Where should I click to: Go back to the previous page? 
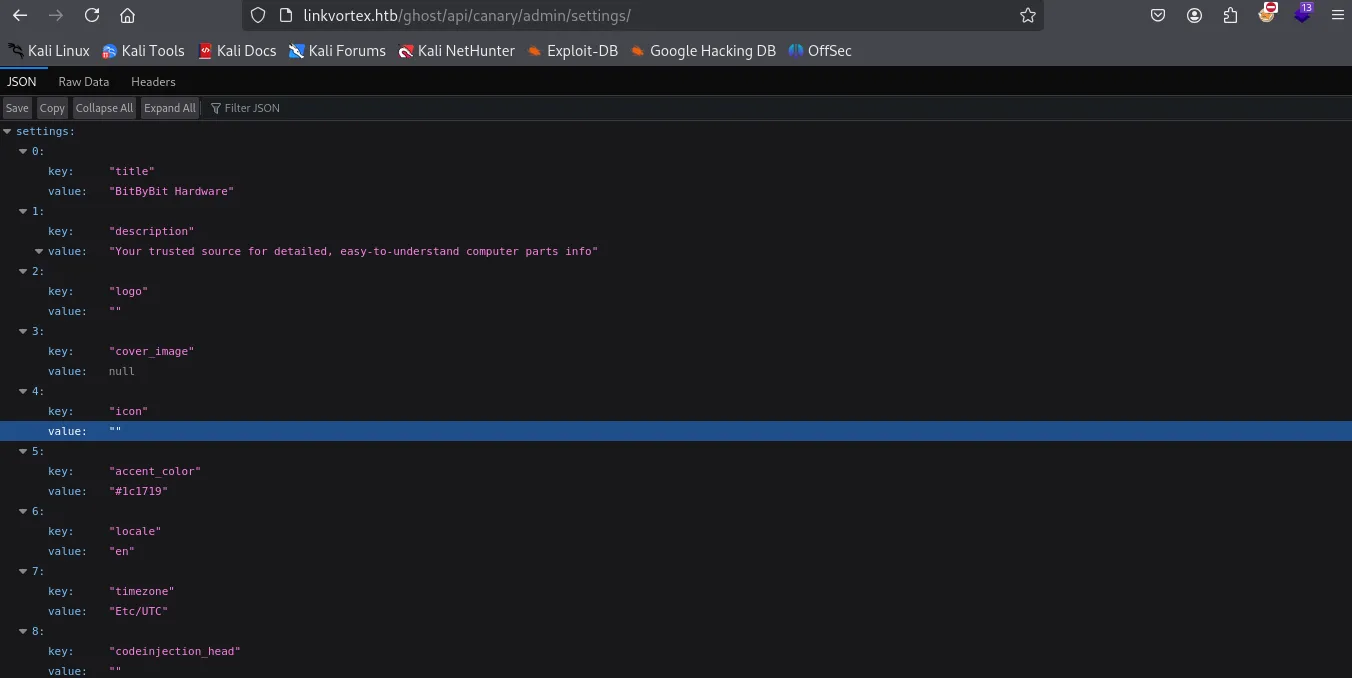click(x=20, y=15)
